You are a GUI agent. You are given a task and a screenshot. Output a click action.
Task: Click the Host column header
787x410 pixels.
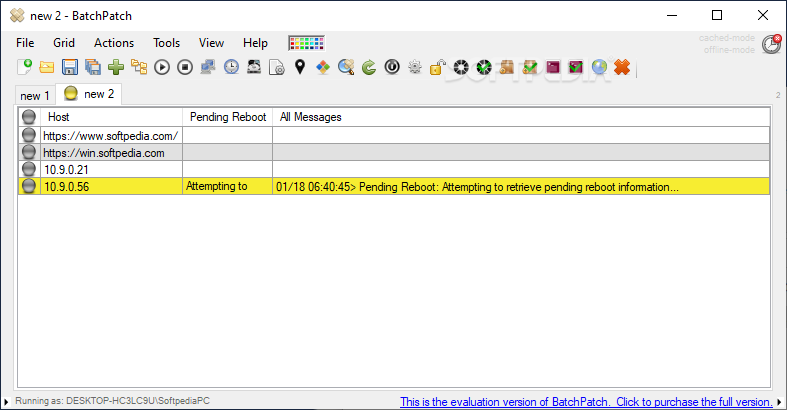111,117
